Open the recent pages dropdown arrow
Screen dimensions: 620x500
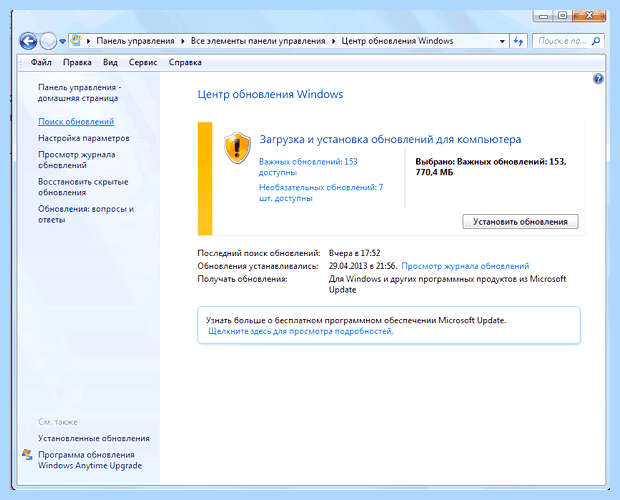pyautogui.click(x=62, y=41)
